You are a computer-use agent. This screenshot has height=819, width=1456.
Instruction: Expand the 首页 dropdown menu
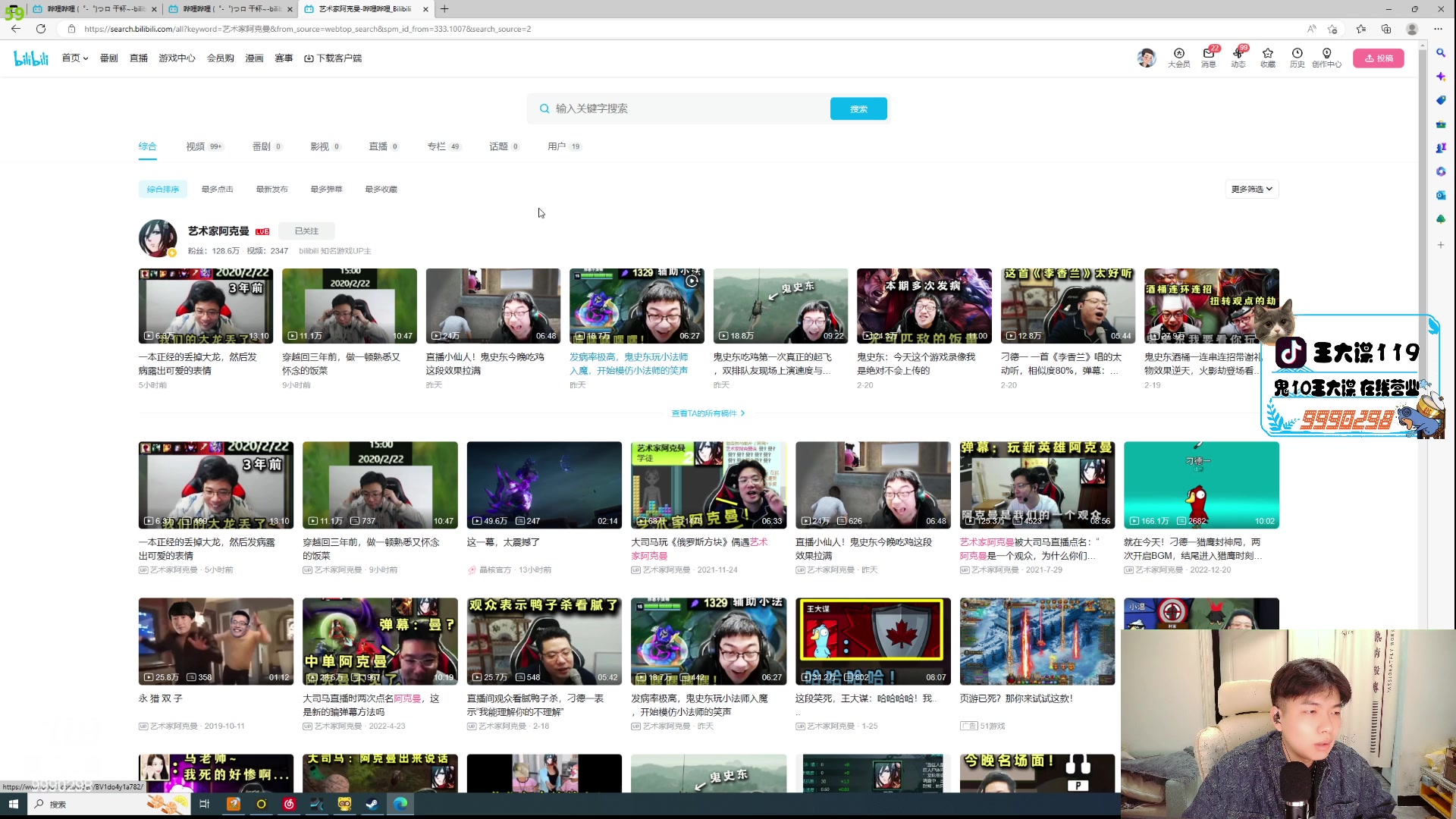coord(75,58)
